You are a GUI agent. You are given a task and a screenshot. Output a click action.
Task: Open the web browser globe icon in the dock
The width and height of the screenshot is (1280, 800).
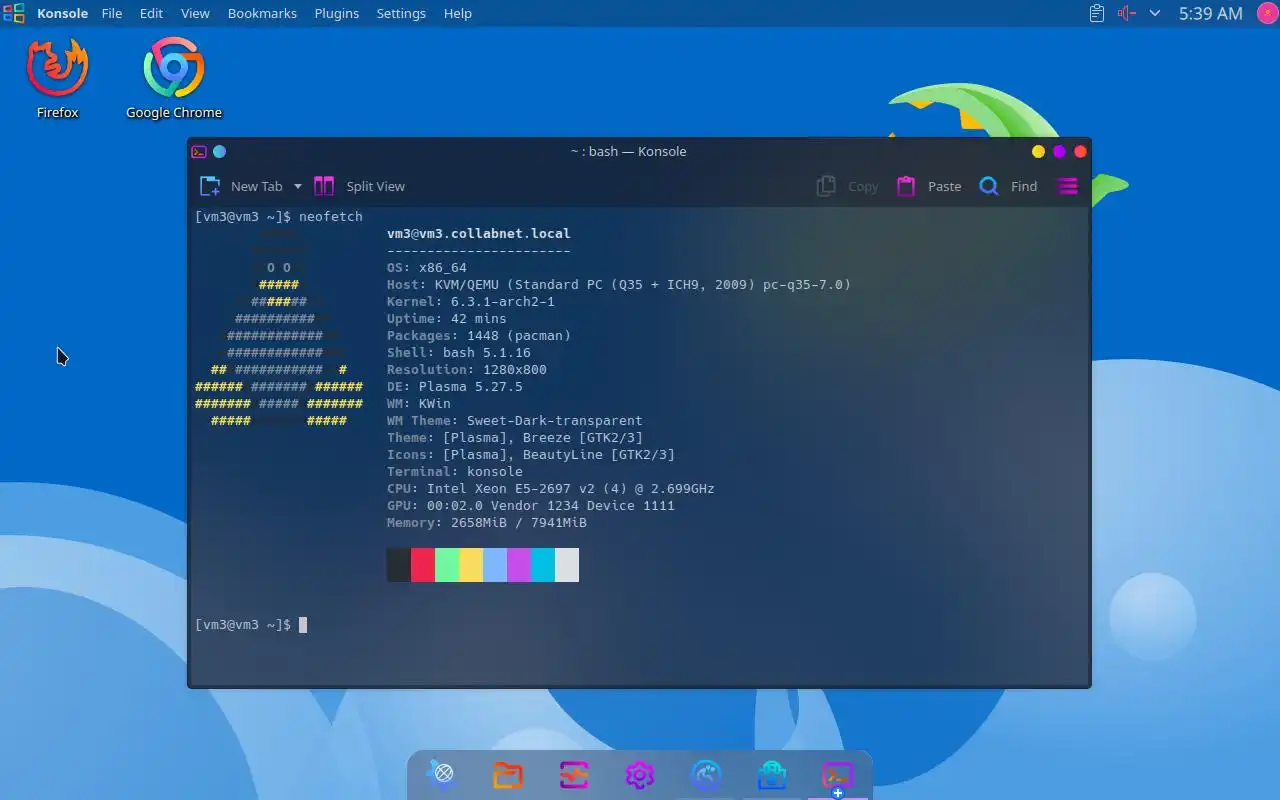(x=442, y=774)
